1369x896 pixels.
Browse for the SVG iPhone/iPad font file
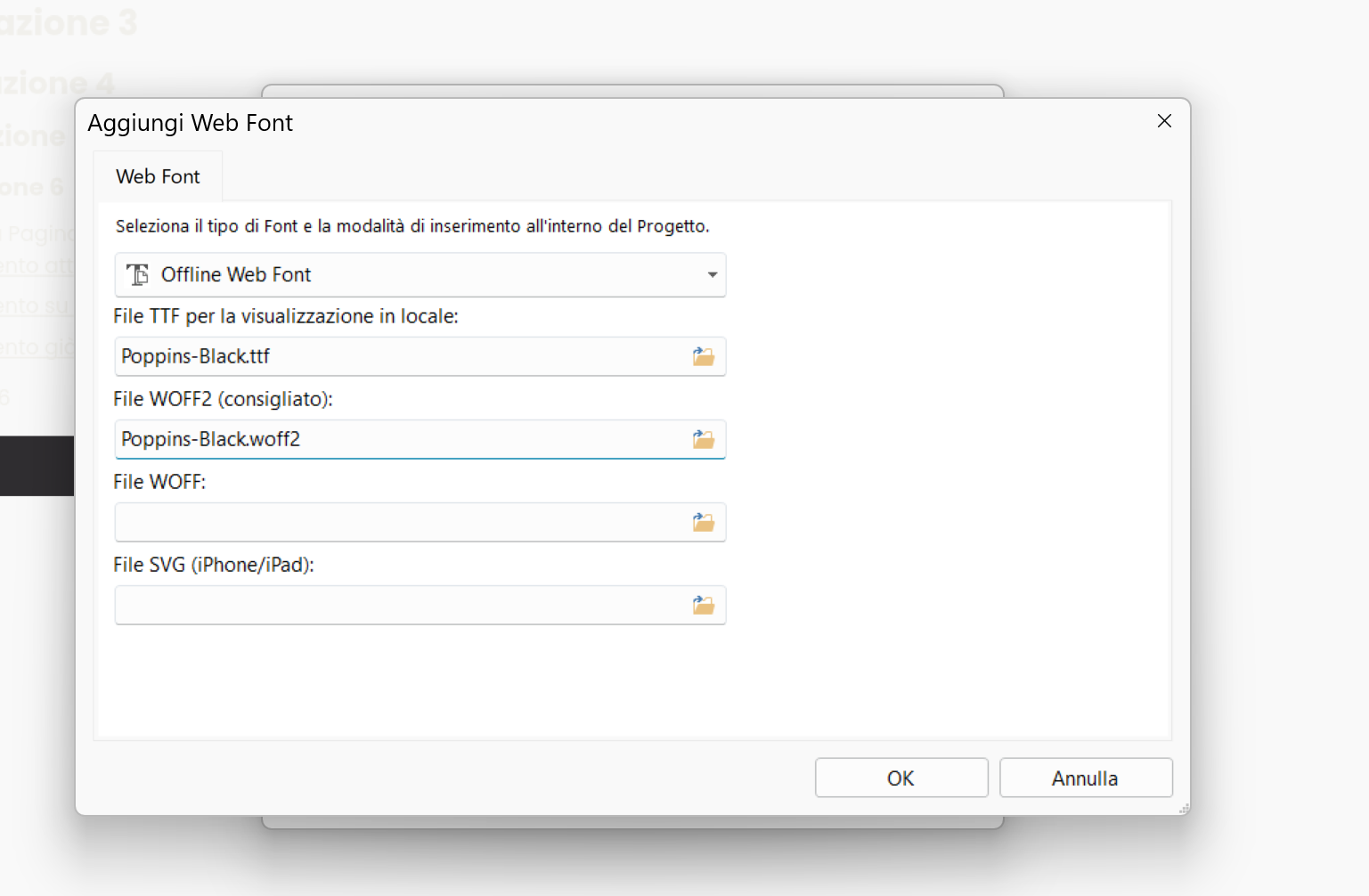coord(704,606)
